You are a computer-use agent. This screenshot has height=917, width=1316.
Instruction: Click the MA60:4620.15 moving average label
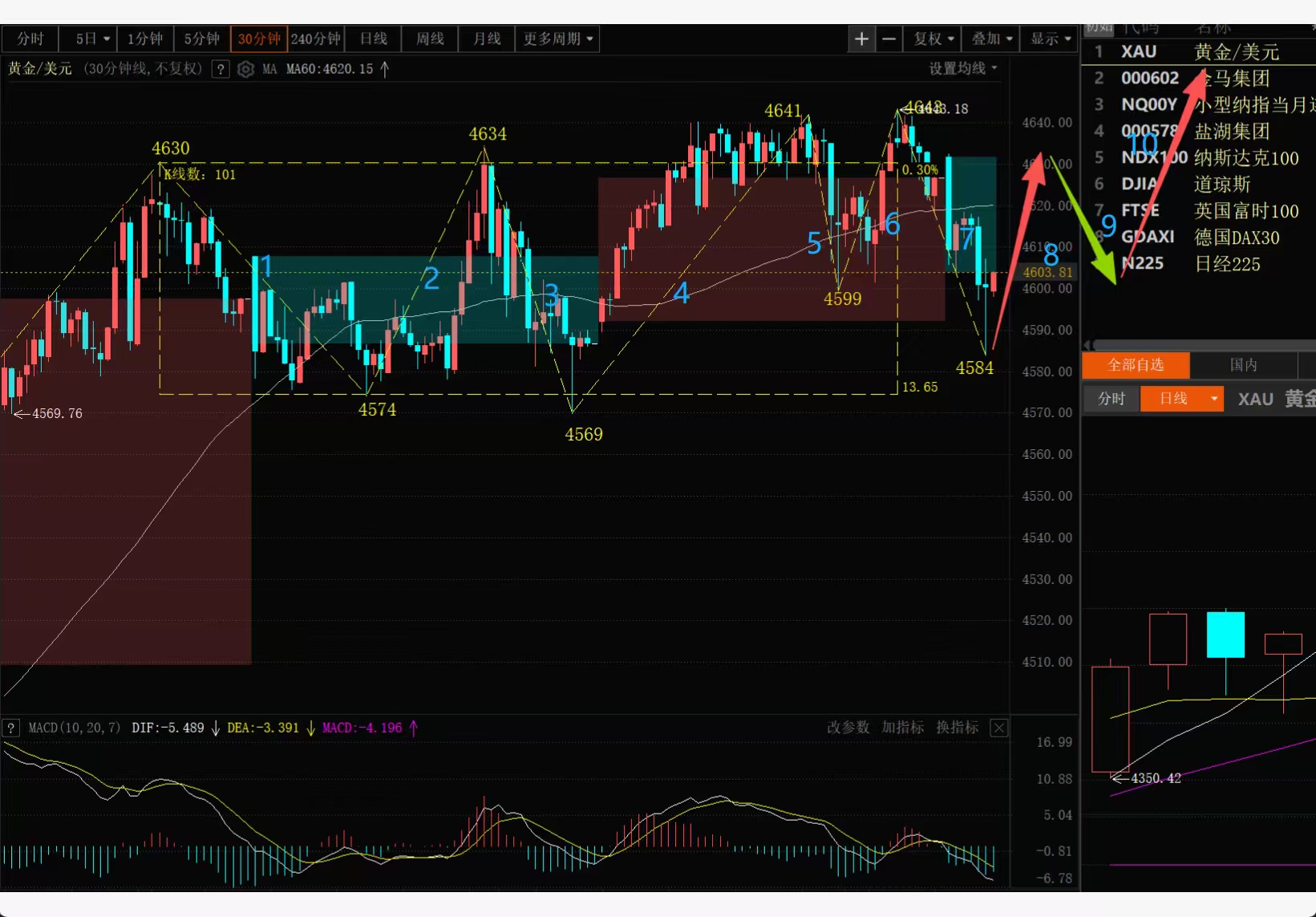point(330,70)
